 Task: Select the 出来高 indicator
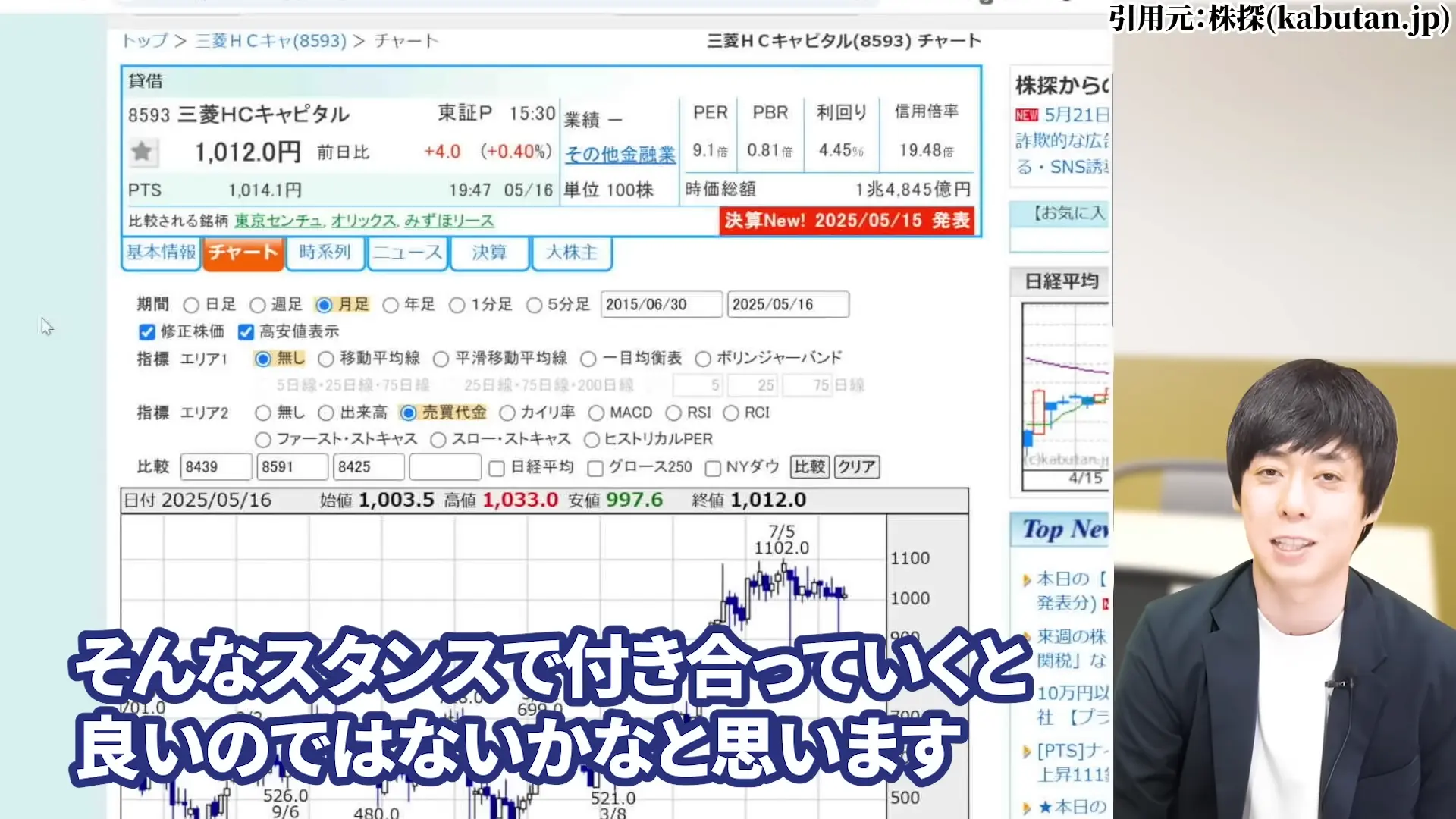(x=326, y=413)
